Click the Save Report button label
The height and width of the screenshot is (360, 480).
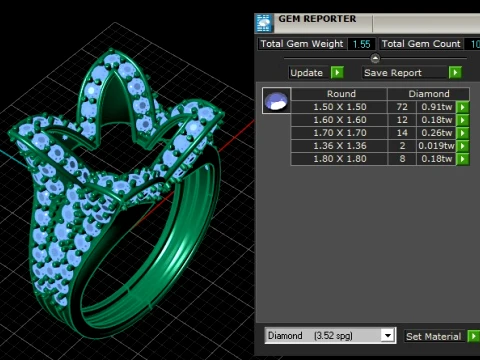click(393, 73)
